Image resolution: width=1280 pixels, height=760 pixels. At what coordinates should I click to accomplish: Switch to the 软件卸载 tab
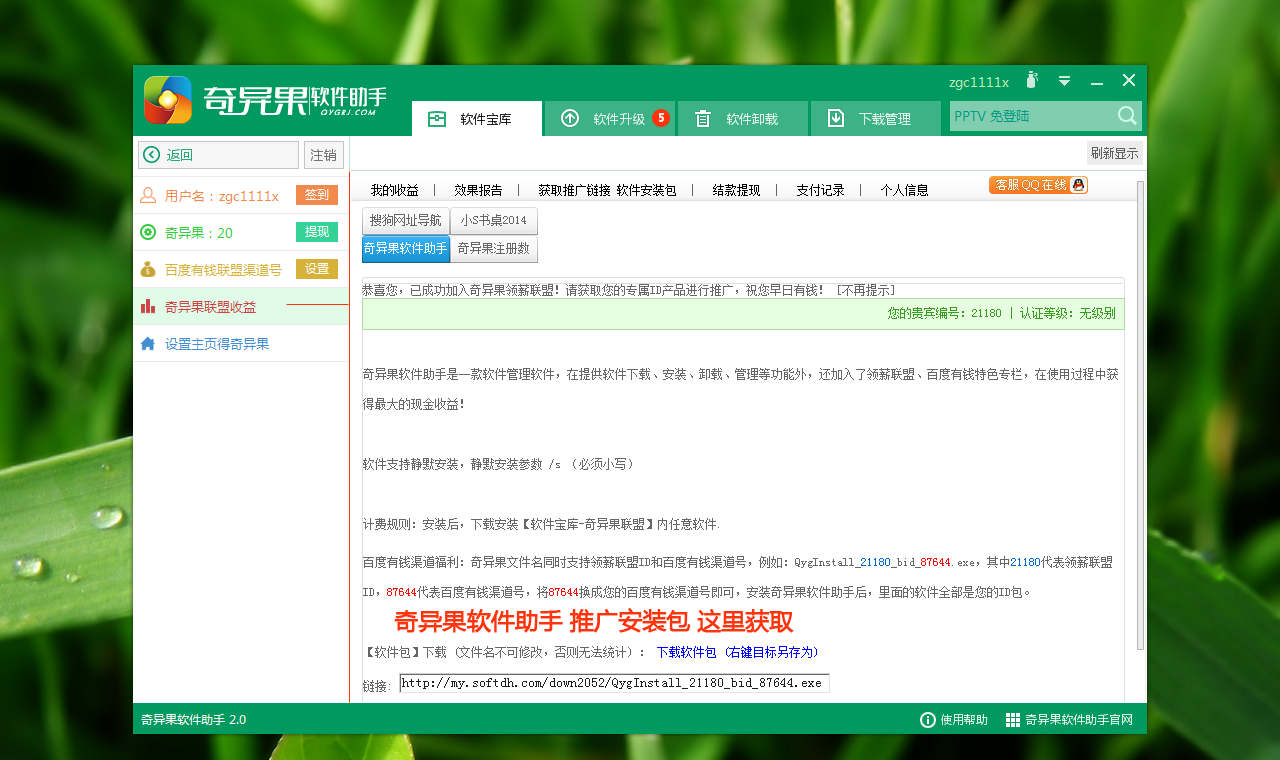coord(743,119)
